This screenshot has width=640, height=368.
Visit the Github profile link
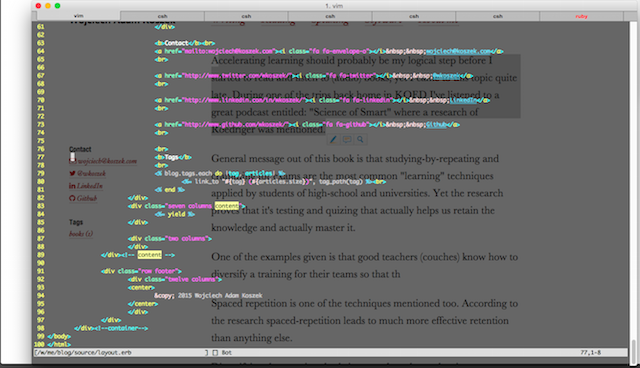87,198
